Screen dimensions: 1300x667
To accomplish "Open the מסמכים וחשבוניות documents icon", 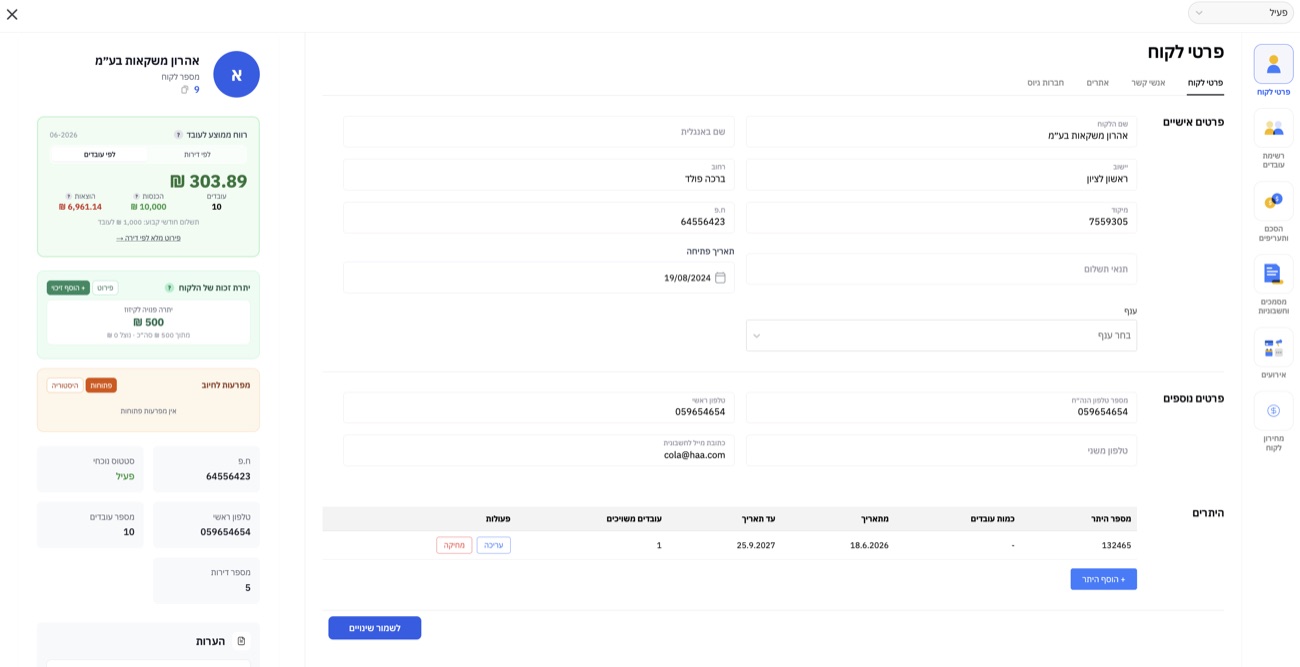I will (x=1273, y=274).
